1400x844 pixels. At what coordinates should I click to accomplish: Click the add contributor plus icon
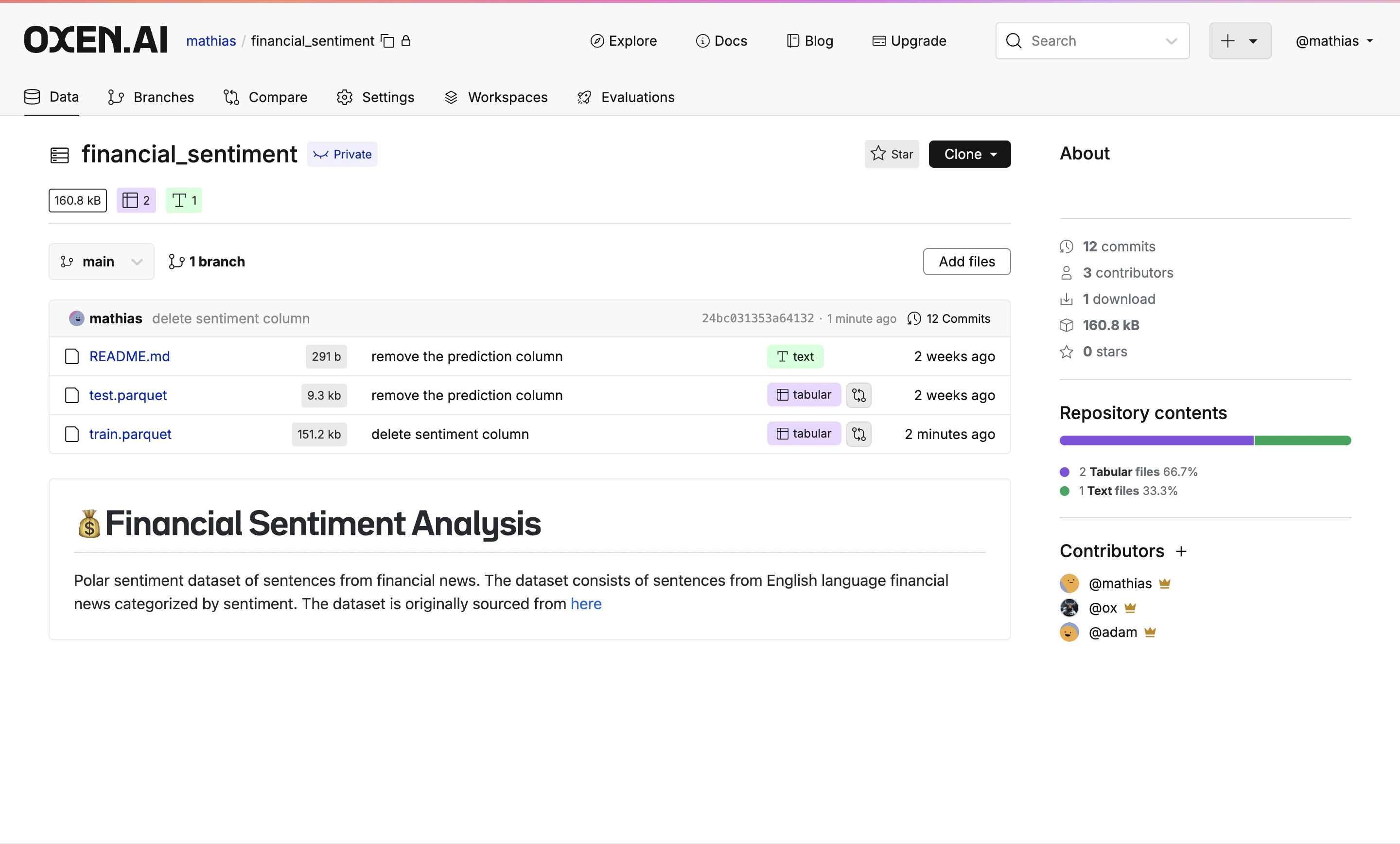(x=1181, y=551)
